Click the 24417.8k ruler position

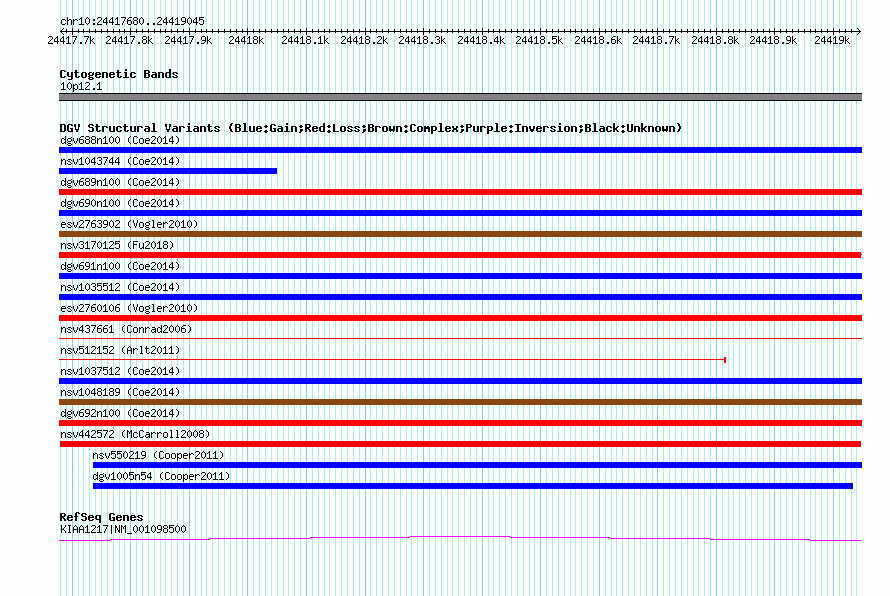pyautogui.click(x=129, y=40)
